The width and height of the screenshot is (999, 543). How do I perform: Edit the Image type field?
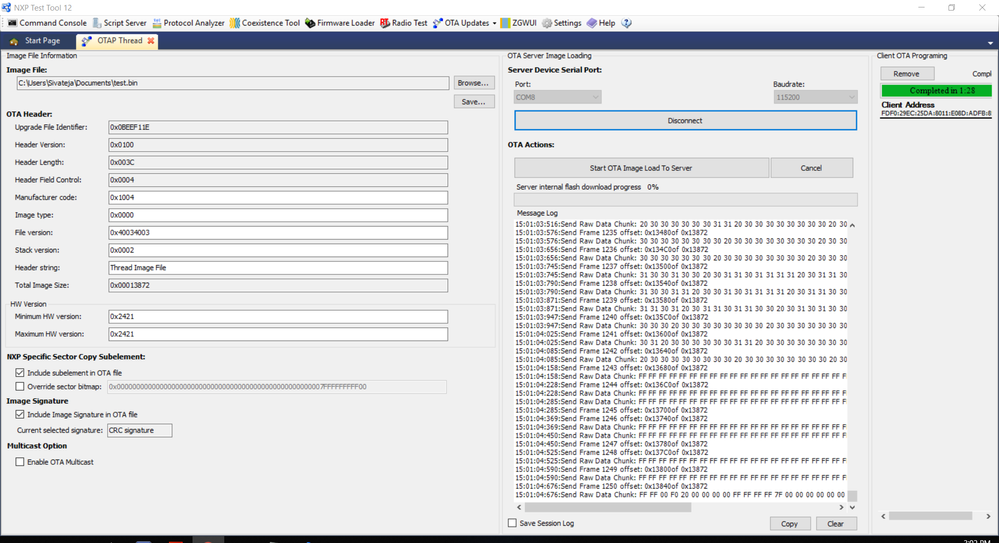278,215
